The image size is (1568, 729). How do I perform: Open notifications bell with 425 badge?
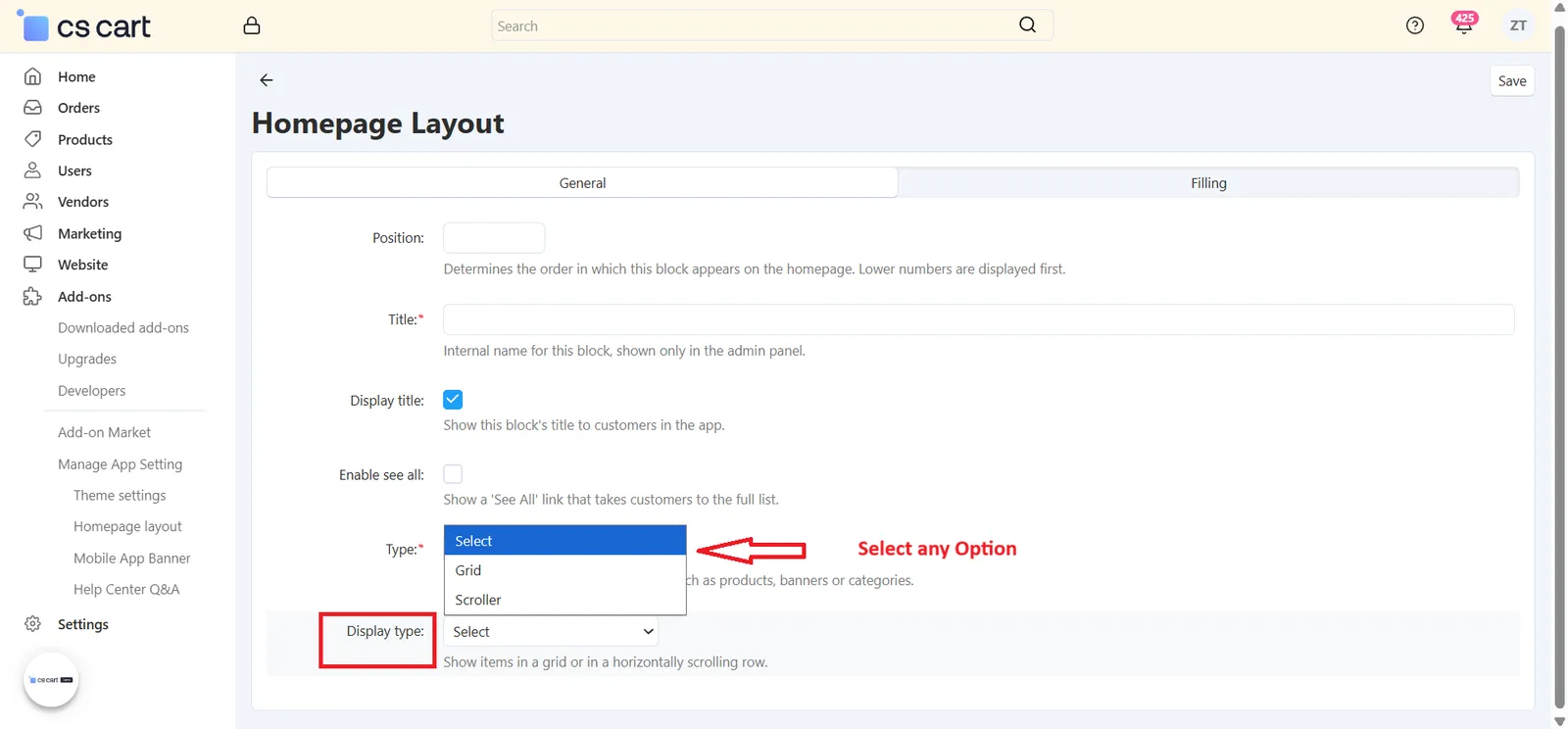pos(1464,24)
